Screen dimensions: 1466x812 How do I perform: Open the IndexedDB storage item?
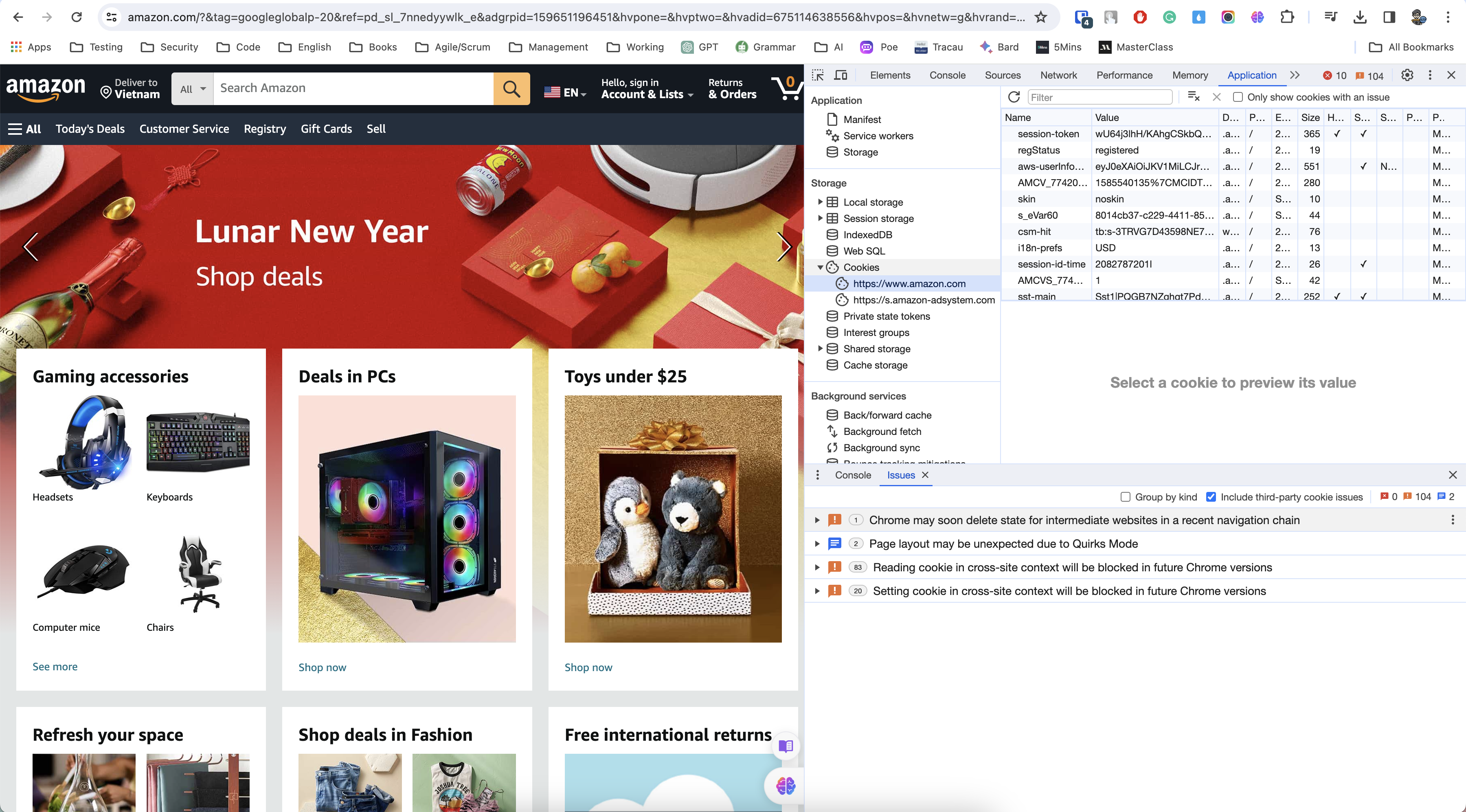(867, 235)
